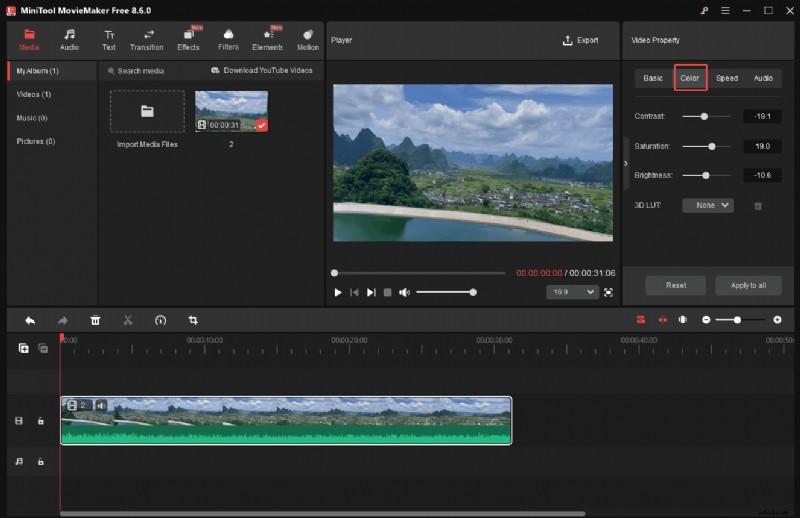Click the Search media field
This screenshot has height=518, width=800.
tap(140, 71)
